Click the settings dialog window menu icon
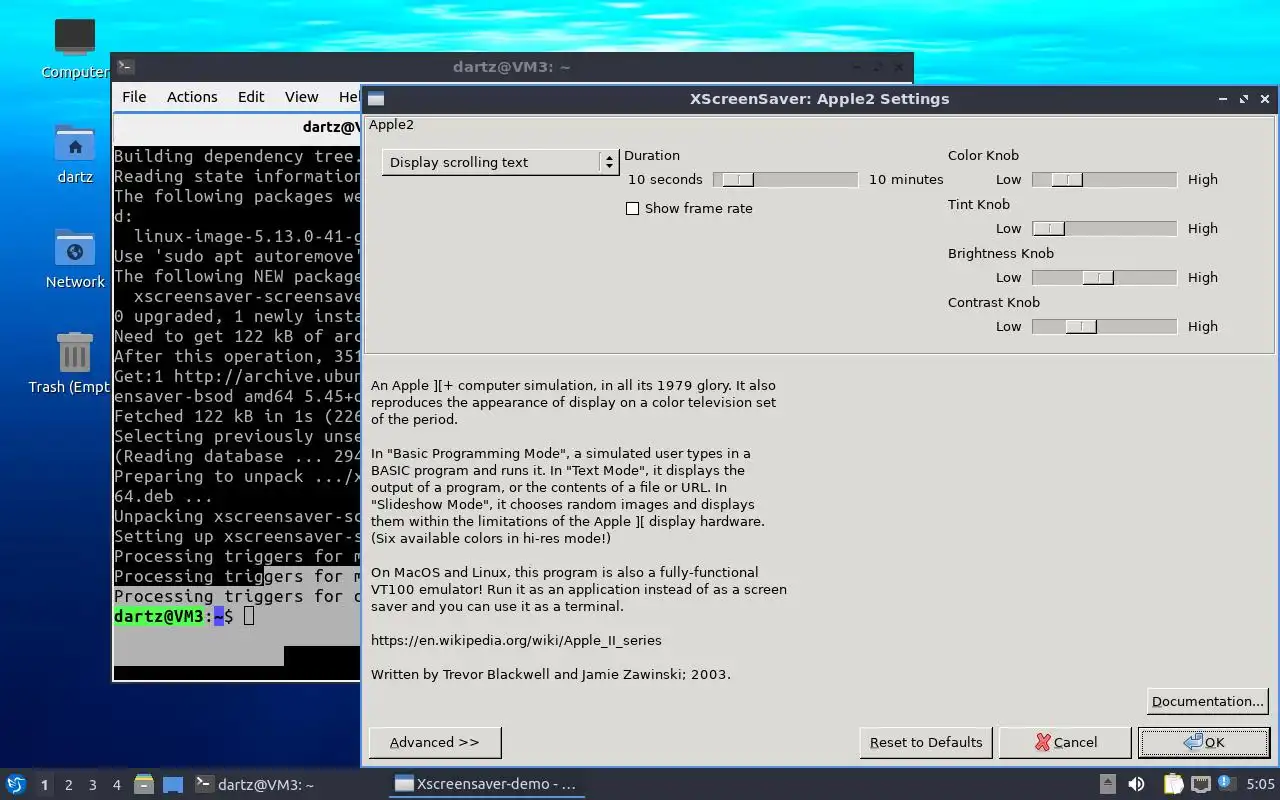 click(376, 98)
